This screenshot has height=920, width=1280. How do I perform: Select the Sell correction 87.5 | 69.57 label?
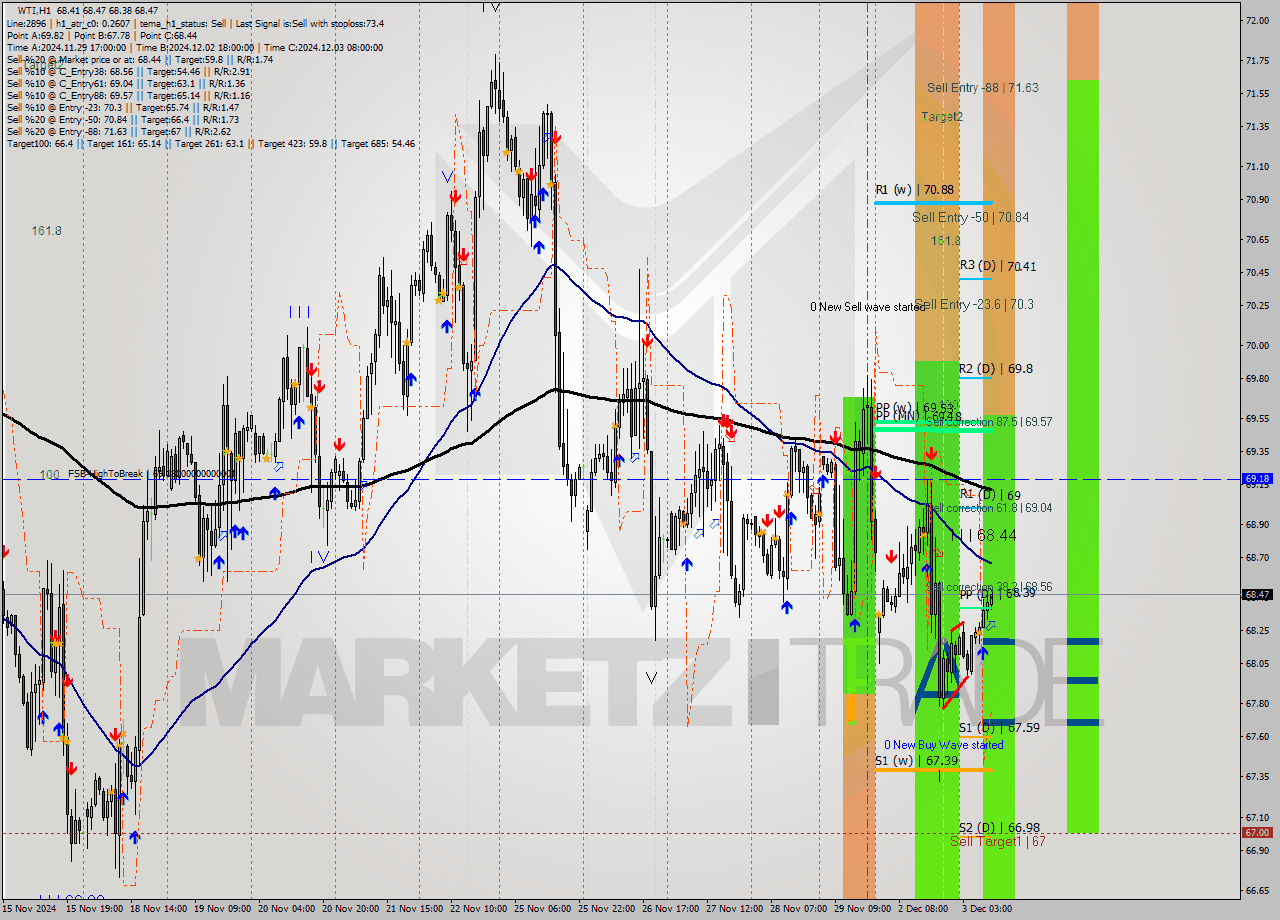pos(989,422)
